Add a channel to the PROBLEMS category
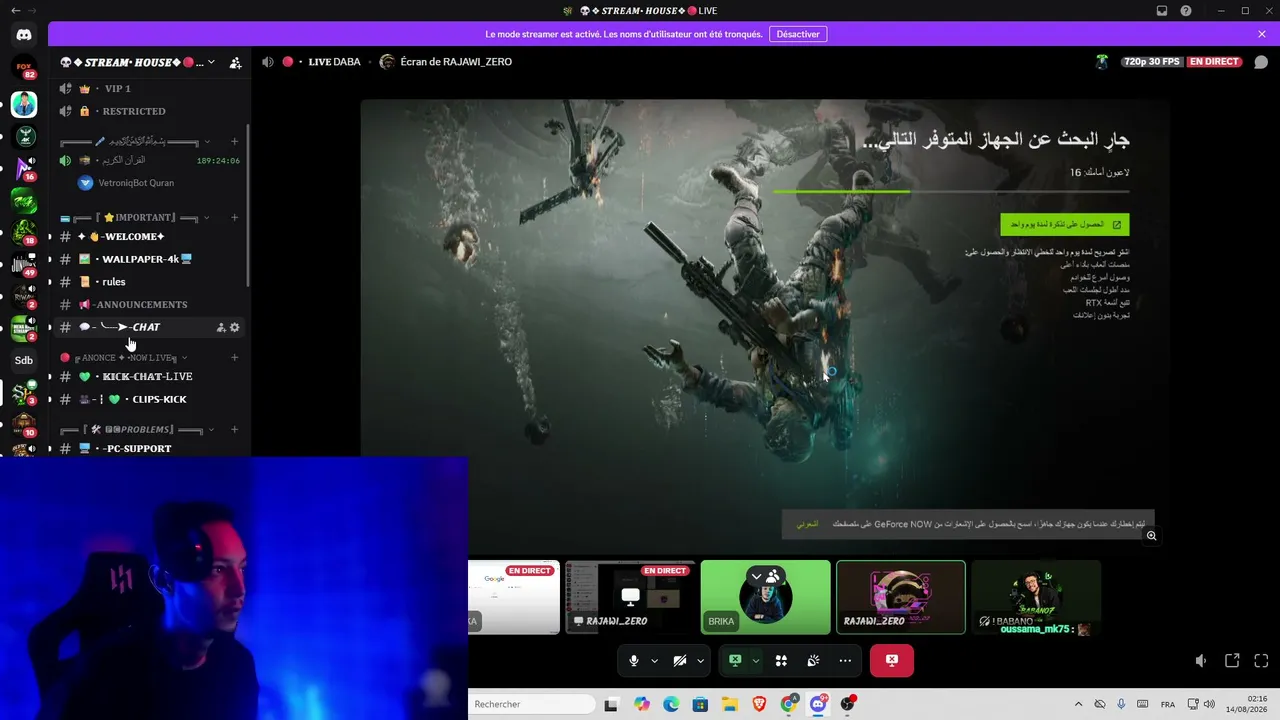This screenshot has width=1280, height=720. pos(235,429)
